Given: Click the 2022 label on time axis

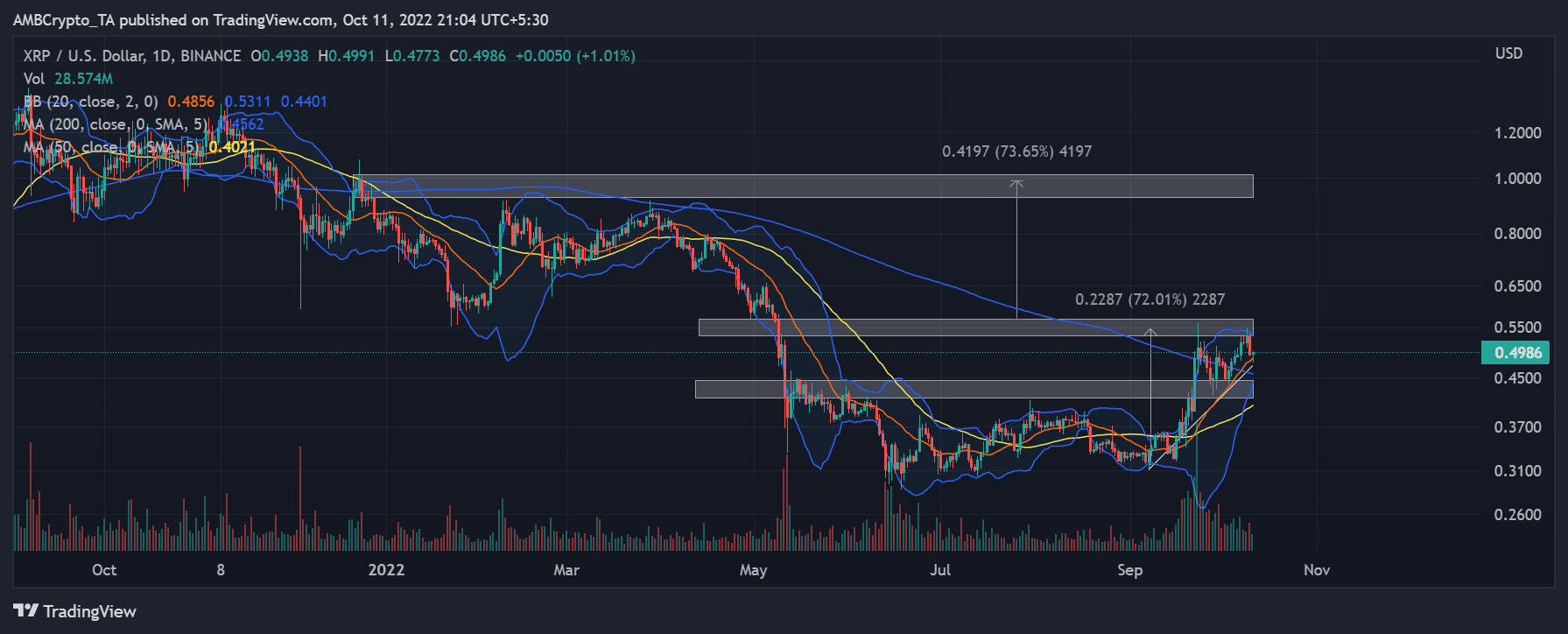Looking at the screenshot, I should pos(386,570).
